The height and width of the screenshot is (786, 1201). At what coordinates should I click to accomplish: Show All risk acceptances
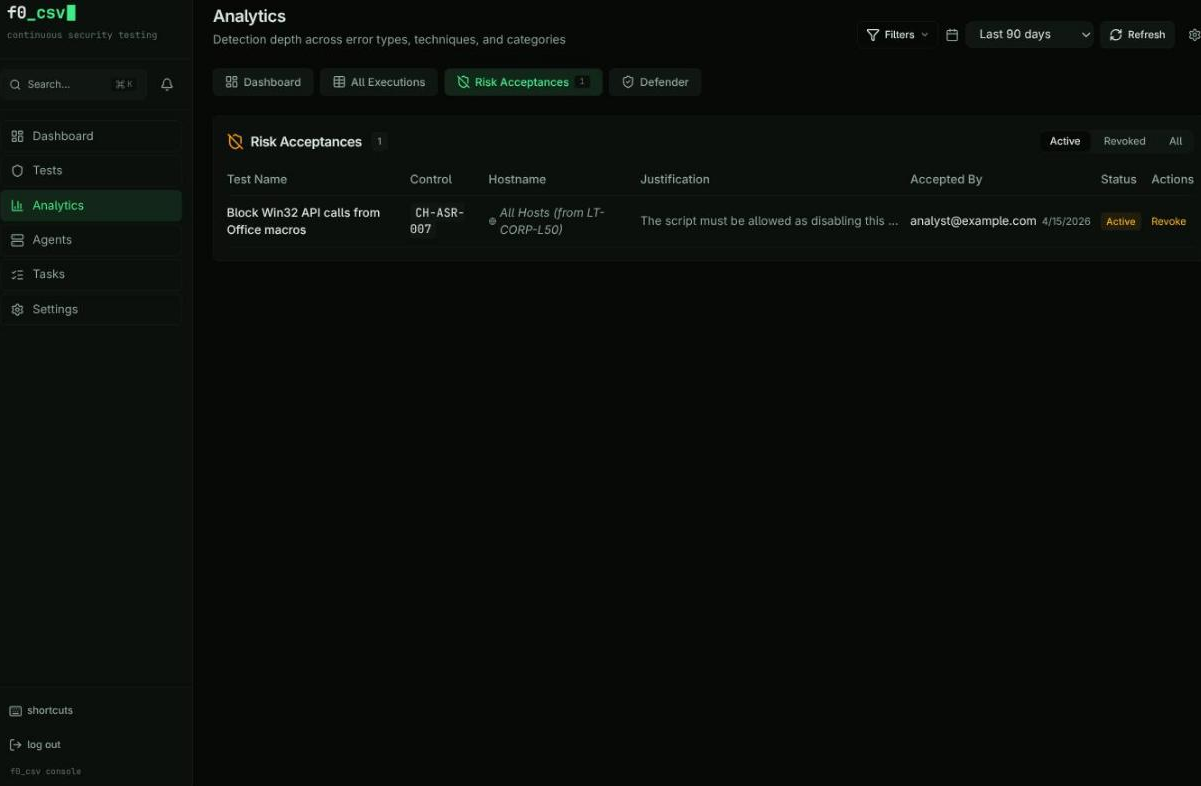tap(1176, 141)
